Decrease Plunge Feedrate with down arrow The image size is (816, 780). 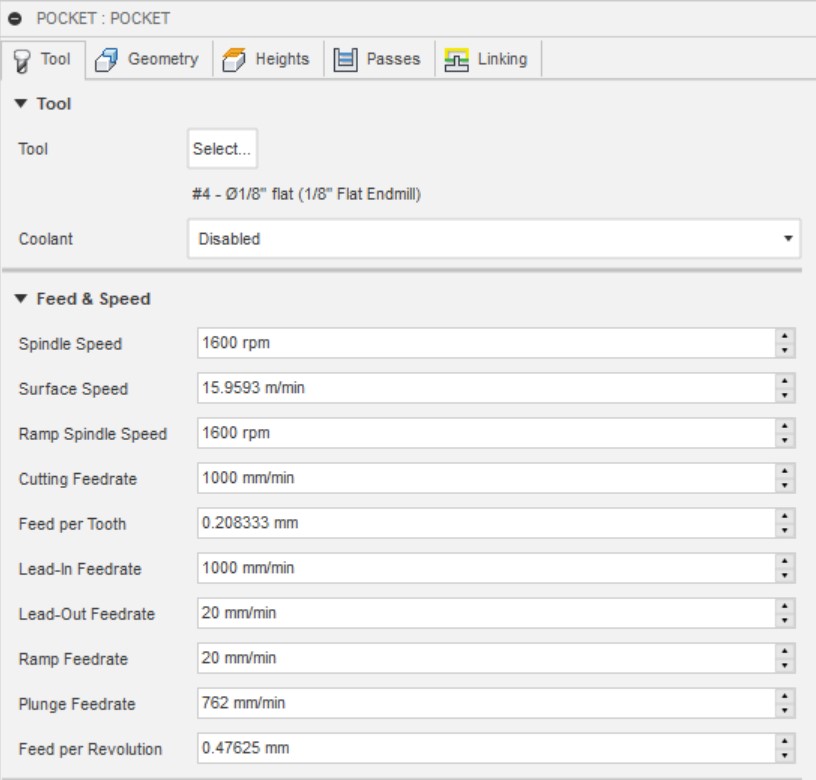(784, 710)
